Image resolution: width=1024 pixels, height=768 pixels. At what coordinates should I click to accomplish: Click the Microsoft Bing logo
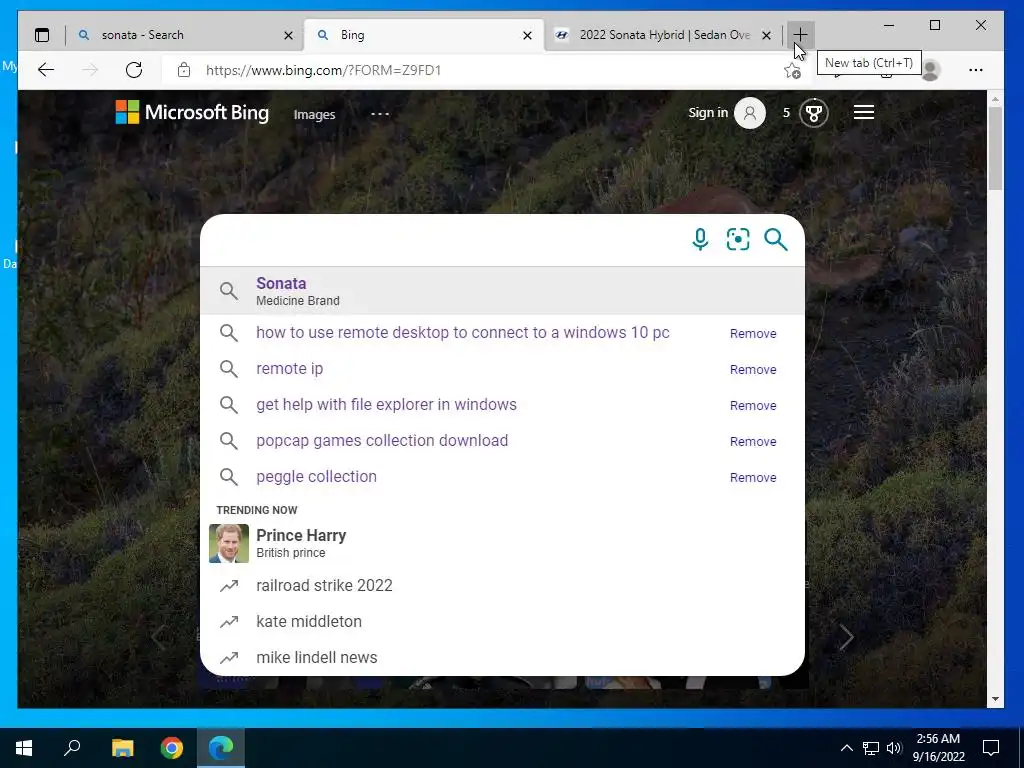pyautogui.click(x=192, y=112)
